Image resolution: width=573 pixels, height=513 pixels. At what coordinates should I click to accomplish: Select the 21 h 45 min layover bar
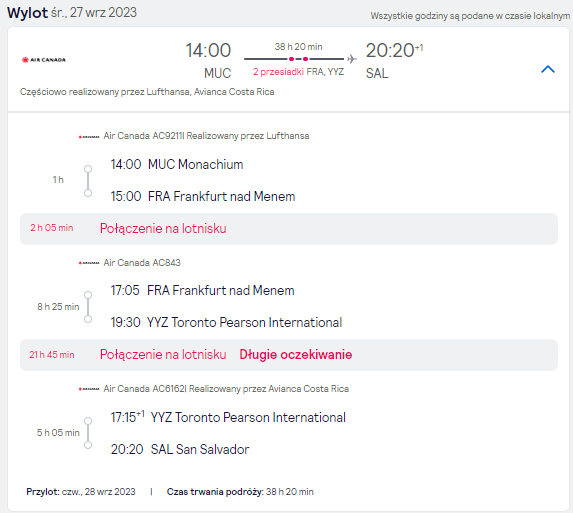tap(289, 355)
